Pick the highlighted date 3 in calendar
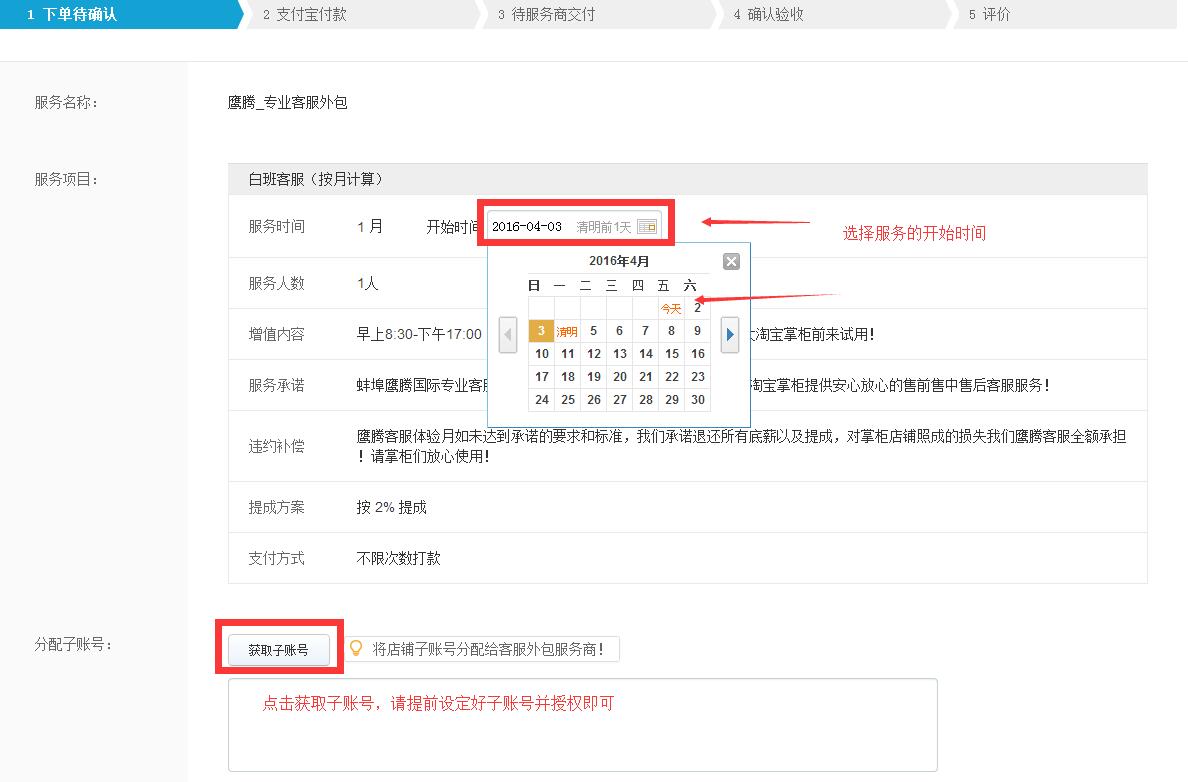The height and width of the screenshot is (782, 1188). (x=541, y=331)
